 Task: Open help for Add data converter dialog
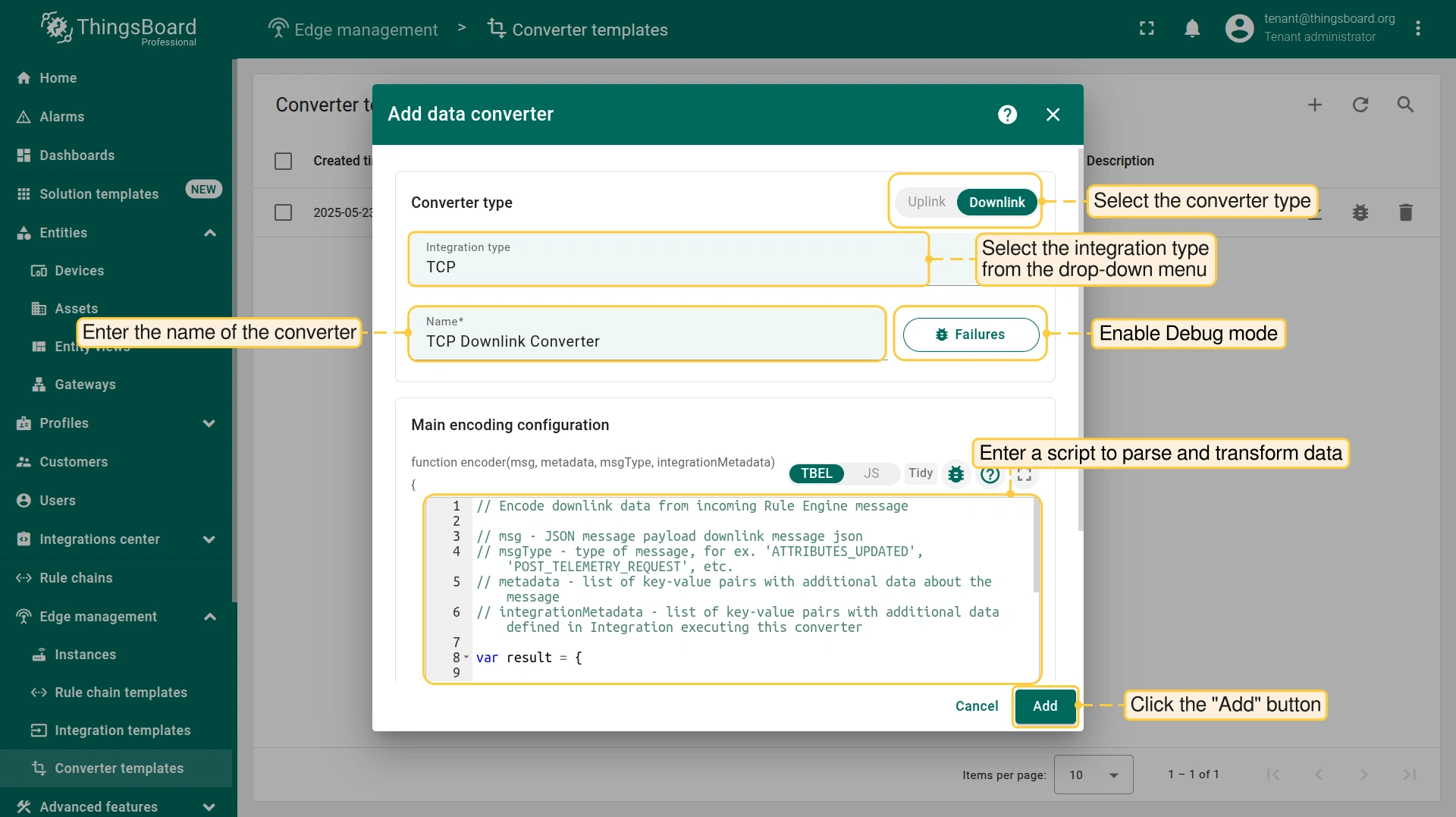click(x=1007, y=115)
